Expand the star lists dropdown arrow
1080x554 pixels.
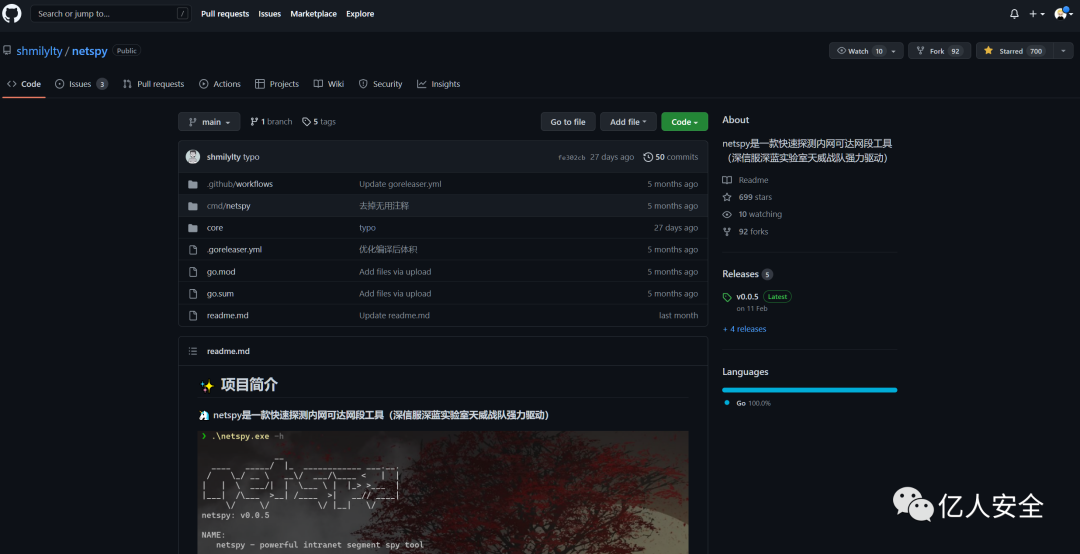(1063, 51)
